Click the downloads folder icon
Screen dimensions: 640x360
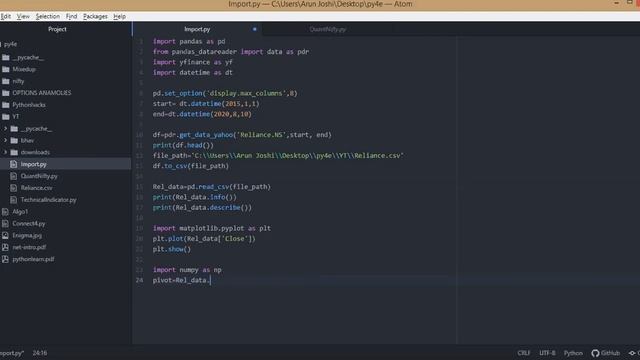[x=14, y=152]
